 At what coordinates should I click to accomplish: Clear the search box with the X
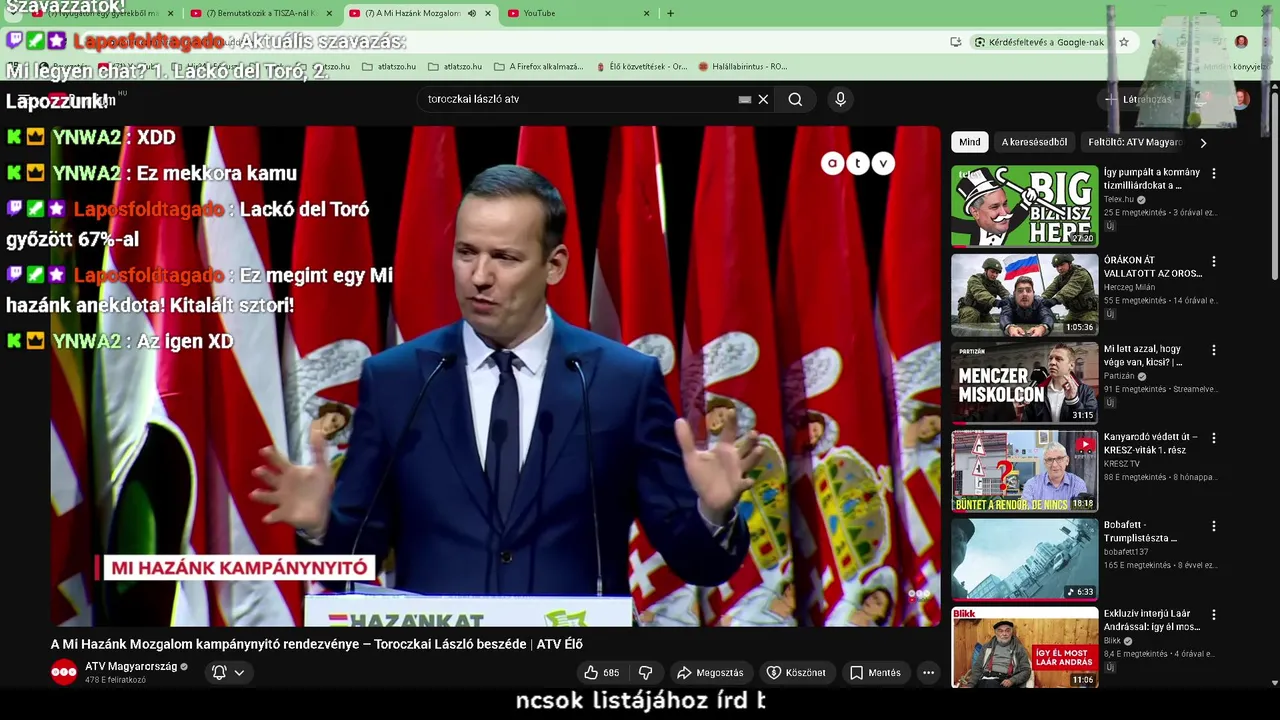pos(763,99)
